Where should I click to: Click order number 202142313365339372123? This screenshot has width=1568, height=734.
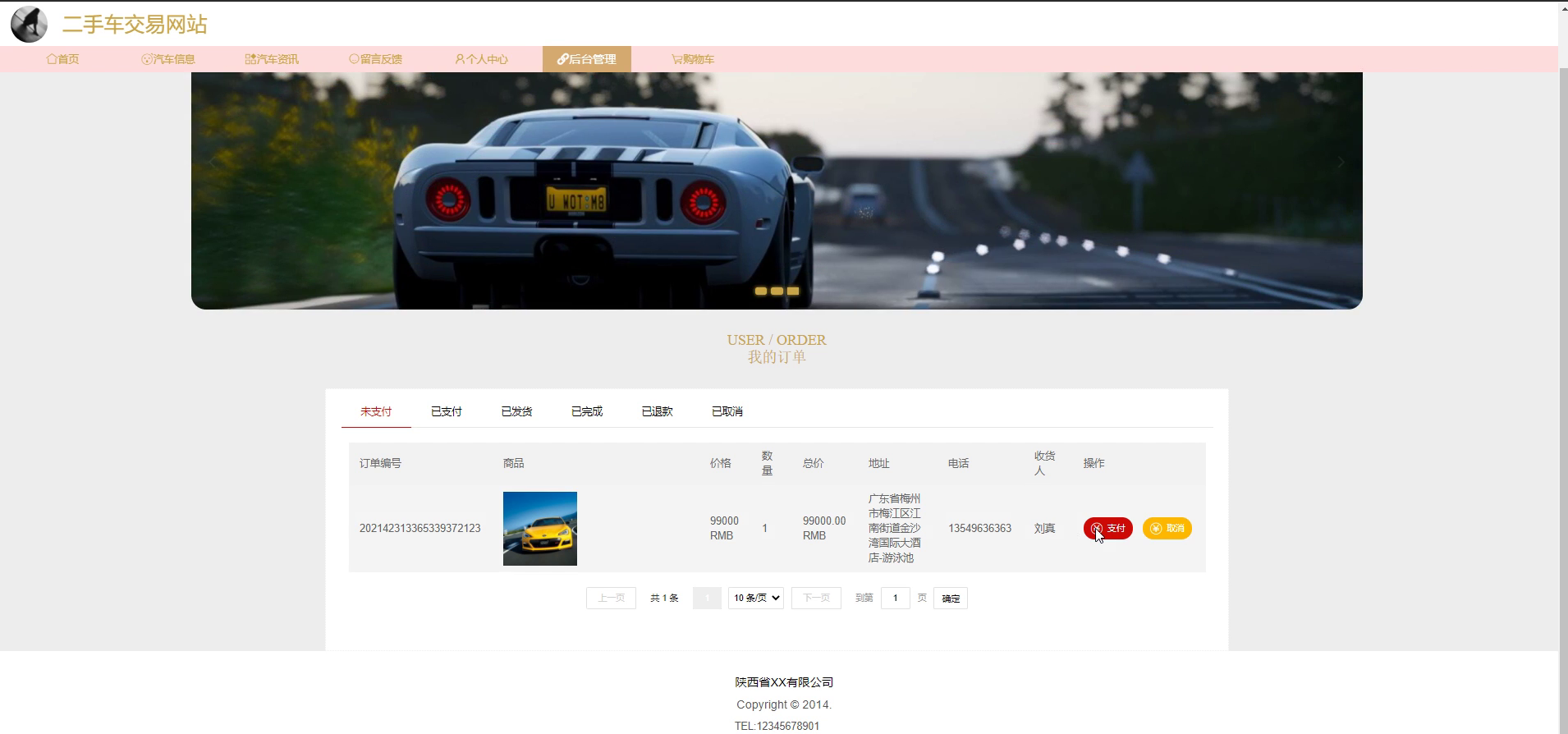pyautogui.click(x=420, y=528)
